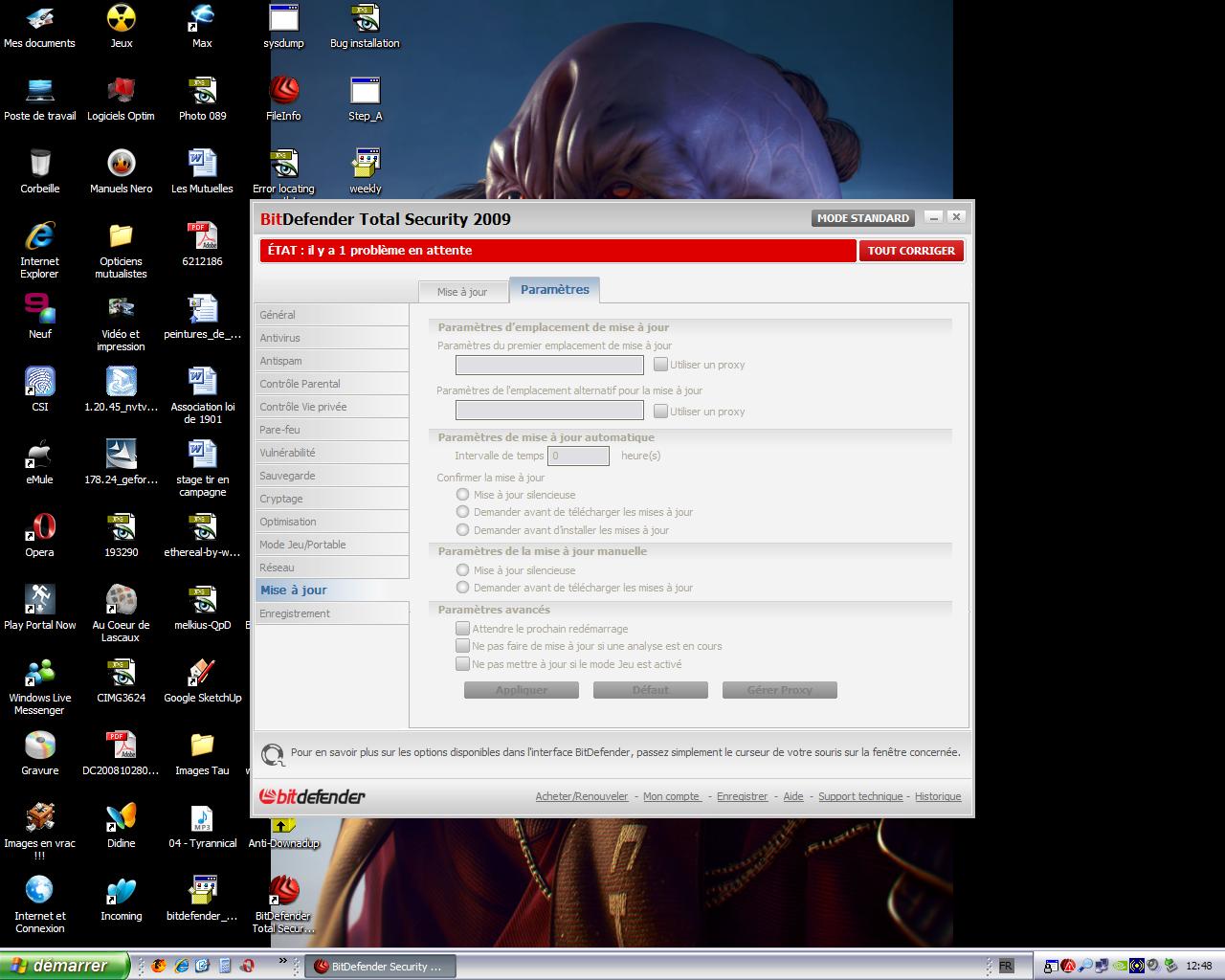Click the Firefox quick launch icon
1225x980 pixels.
[x=158, y=966]
